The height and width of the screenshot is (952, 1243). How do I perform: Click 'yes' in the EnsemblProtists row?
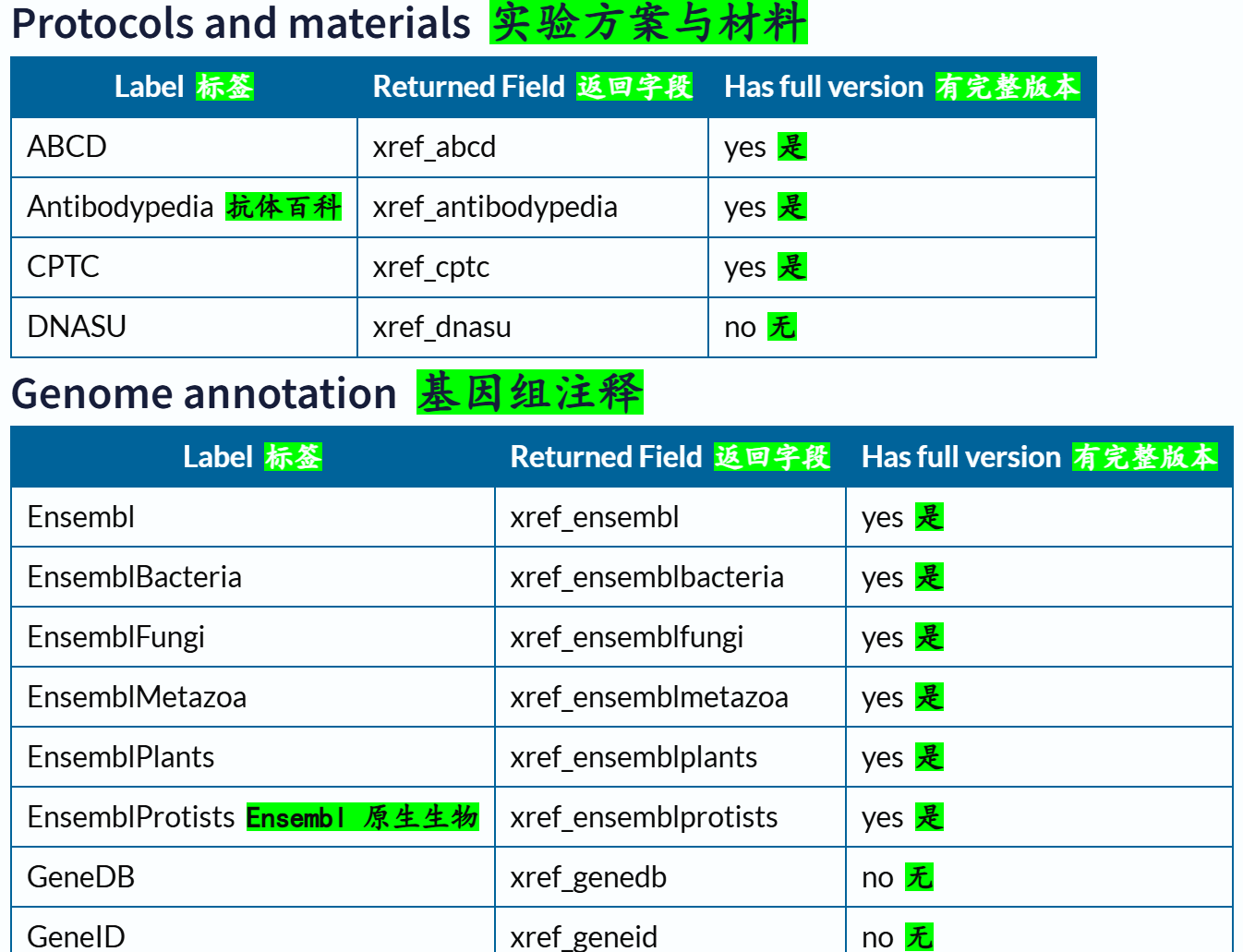[x=883, y=818]
